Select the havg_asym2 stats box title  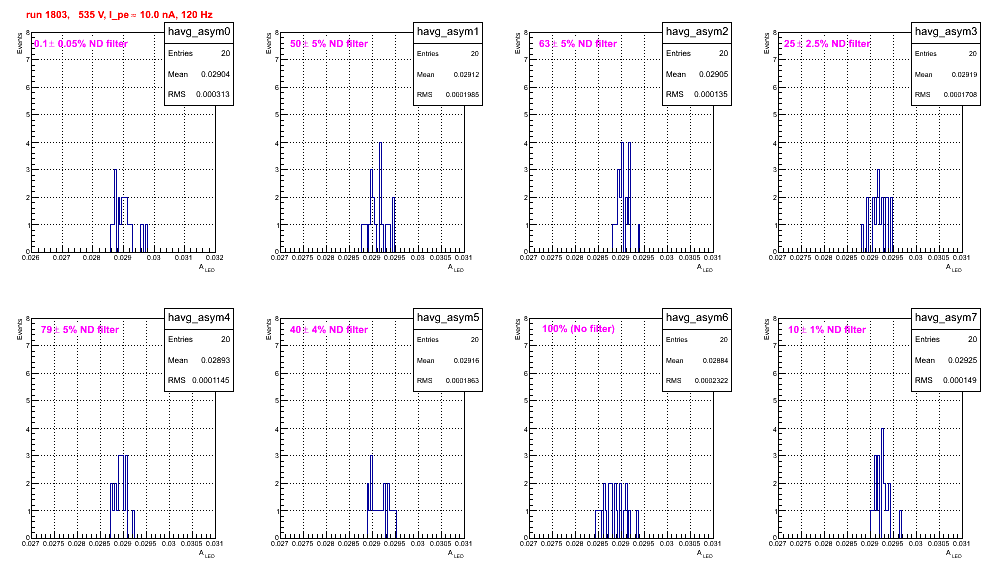pos(697,32)
